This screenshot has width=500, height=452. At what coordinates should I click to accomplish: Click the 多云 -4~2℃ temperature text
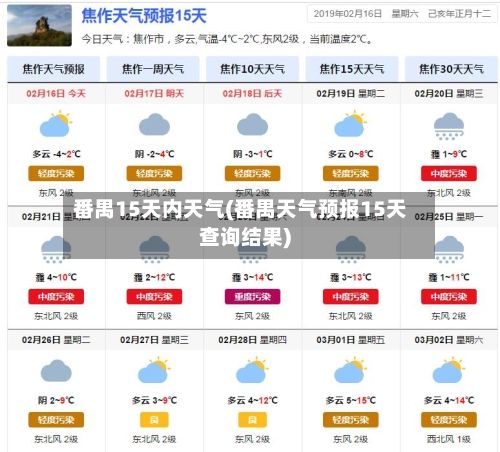click(x=56, y=154)
